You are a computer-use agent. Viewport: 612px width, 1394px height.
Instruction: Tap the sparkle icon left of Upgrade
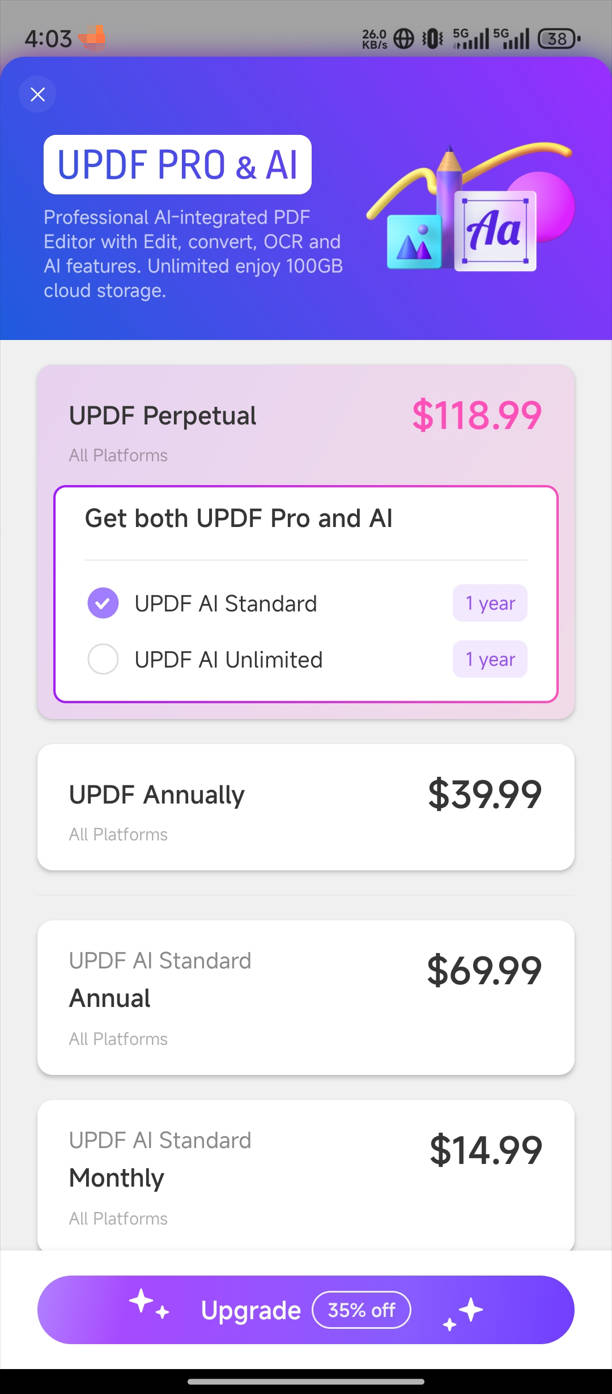click(x=148, y=1304)
